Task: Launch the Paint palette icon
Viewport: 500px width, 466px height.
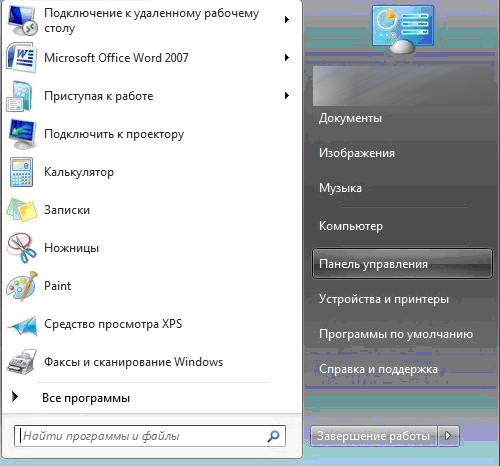Action: (x=22, y=286)
